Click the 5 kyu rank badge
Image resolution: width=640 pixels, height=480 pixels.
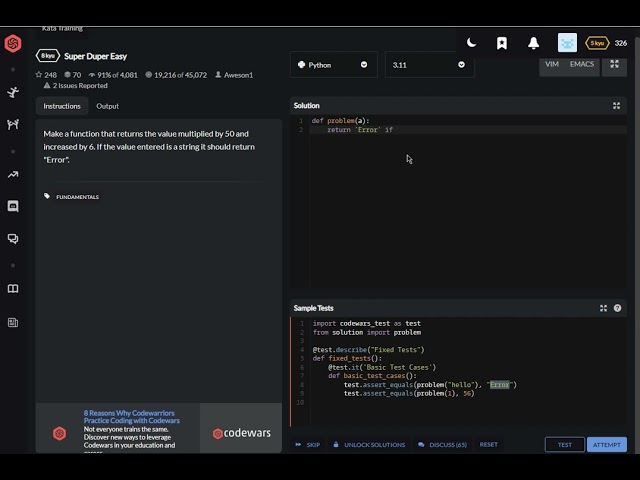[x=597, y=43]
